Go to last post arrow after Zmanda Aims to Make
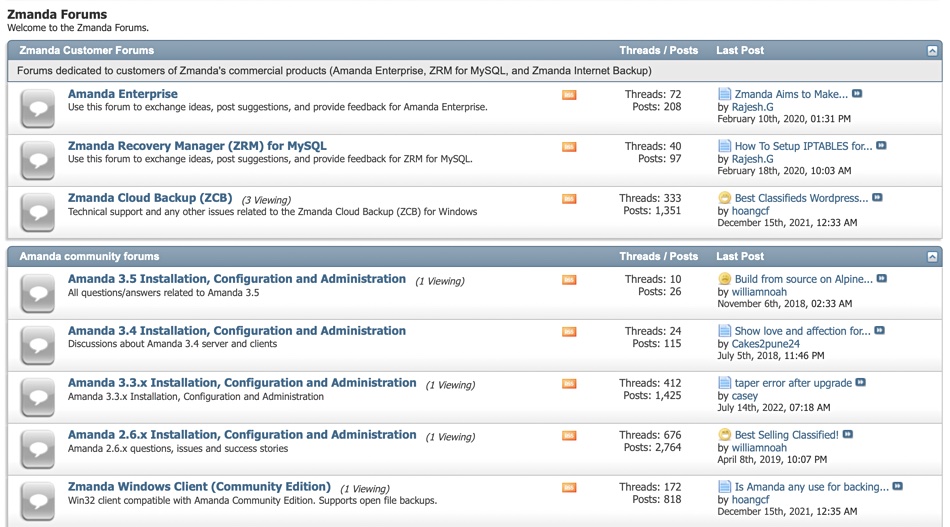The image size is (950, 527). pyautogui.click(x=857, y=94)
